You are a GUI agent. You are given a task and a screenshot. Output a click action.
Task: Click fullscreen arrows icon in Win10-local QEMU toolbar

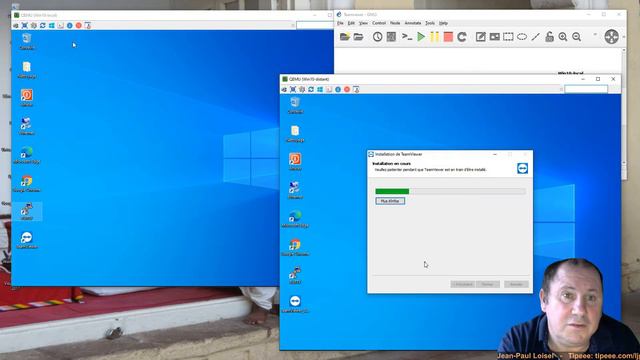24,25
